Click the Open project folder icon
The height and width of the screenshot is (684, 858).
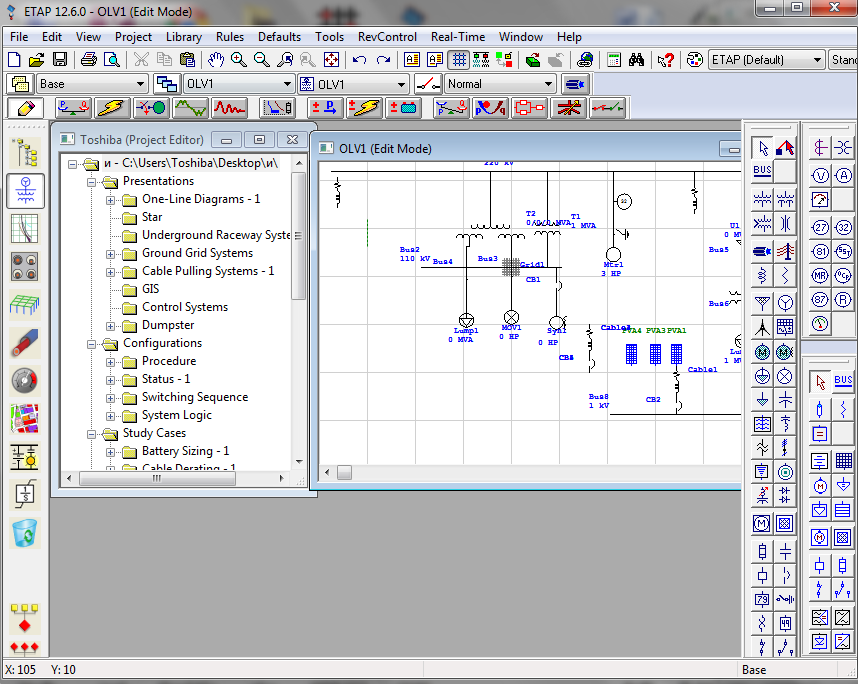pos(37,60)
